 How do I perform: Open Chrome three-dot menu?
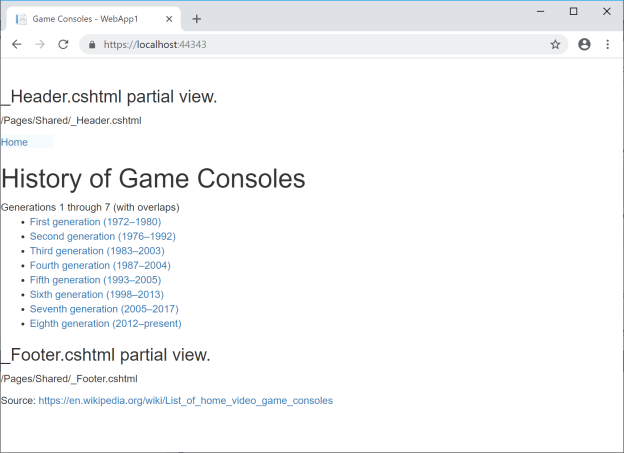tap(607, 44)
